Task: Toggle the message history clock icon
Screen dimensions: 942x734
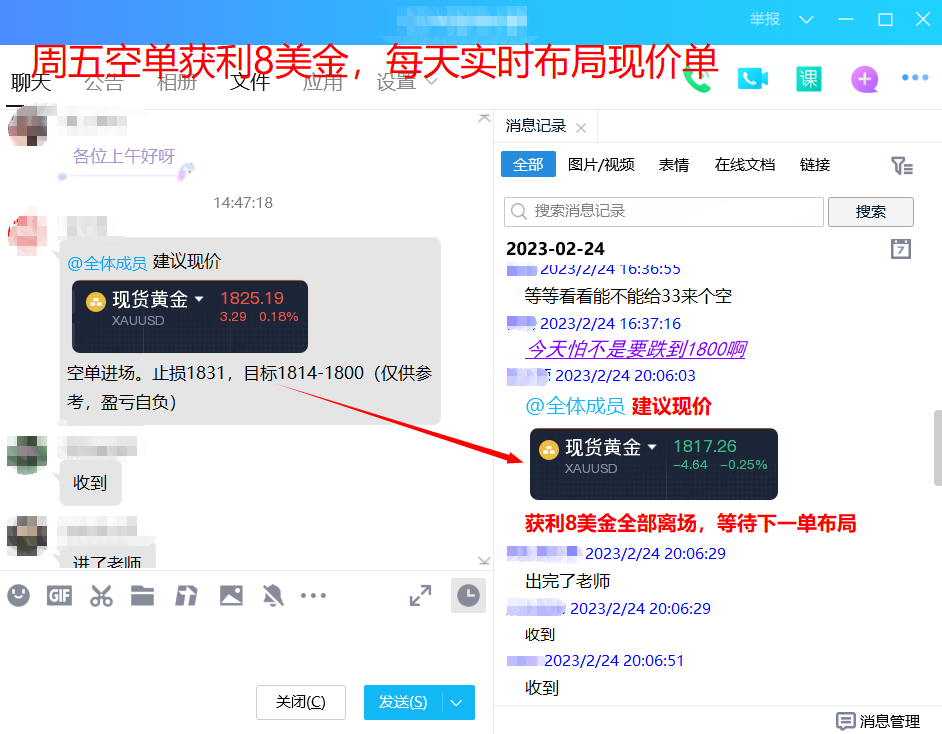Action: tap(467, 596)
